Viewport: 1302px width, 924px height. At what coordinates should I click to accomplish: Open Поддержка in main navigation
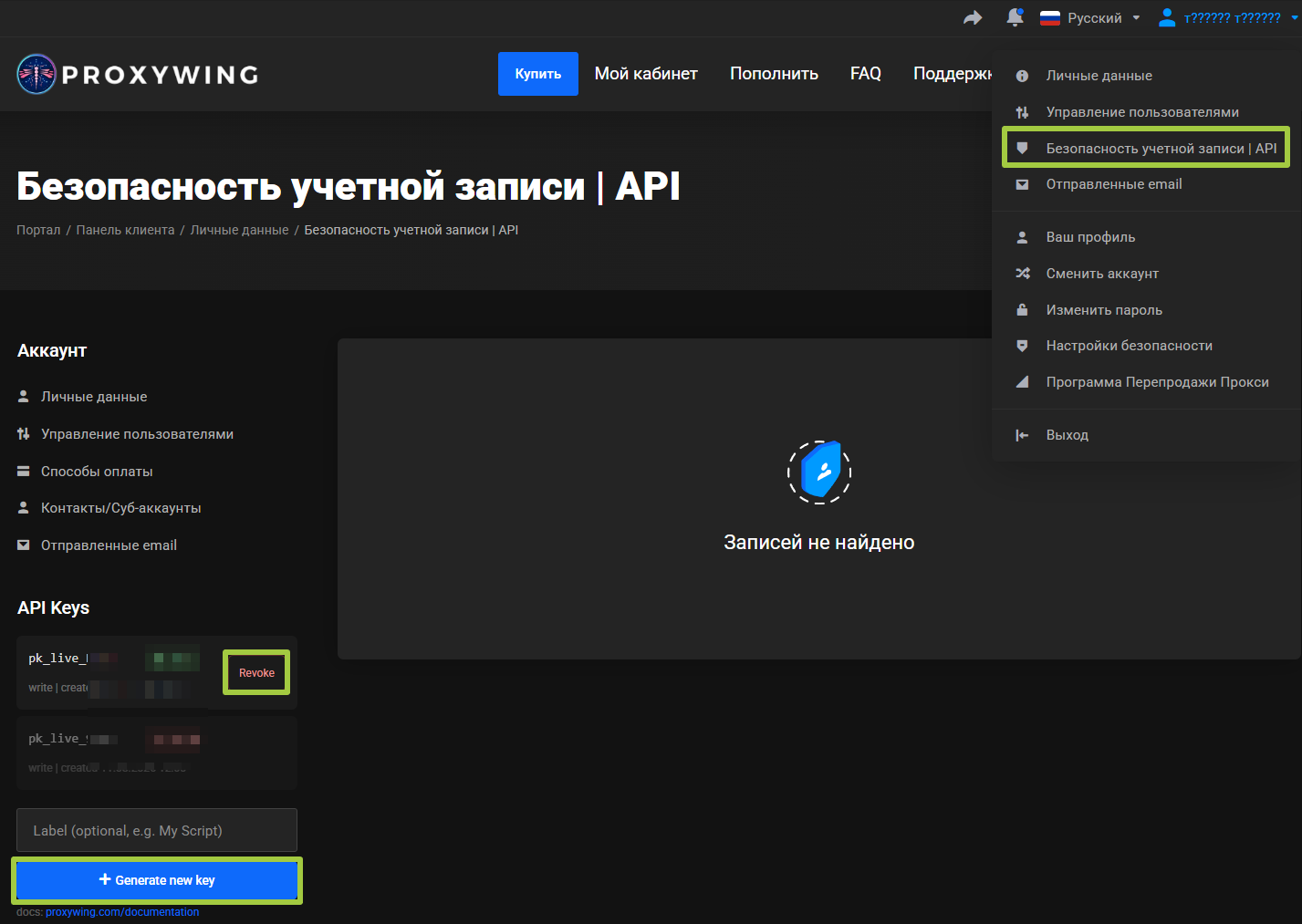tap(953, 74)
